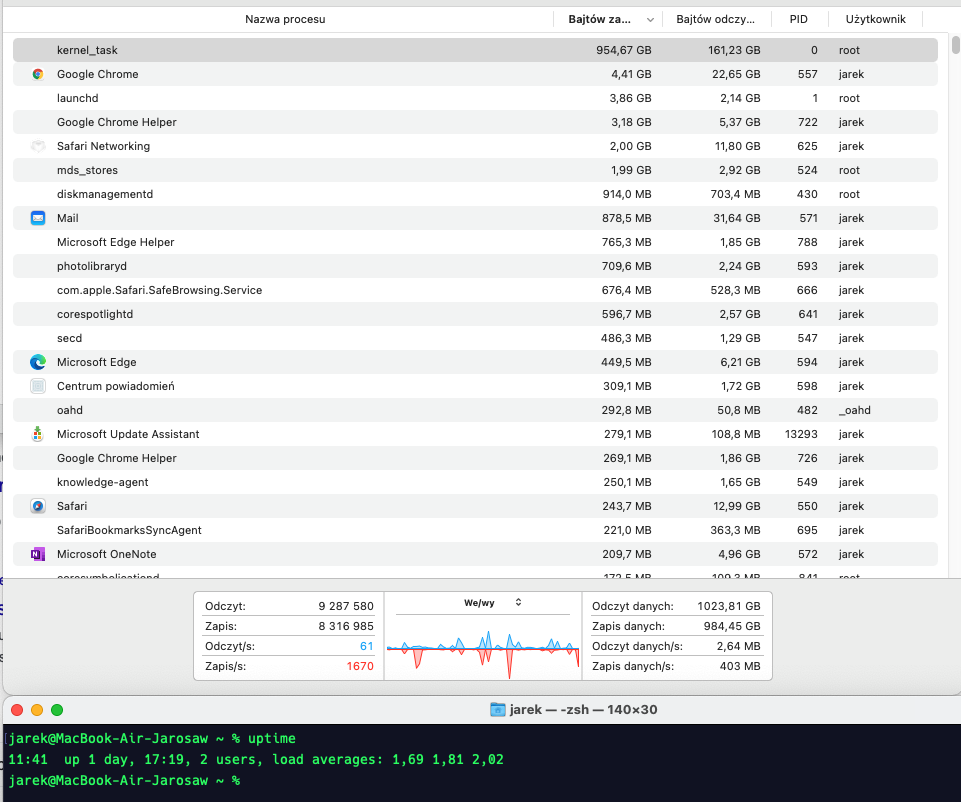Image resolution: width=961 pixels, height=802 pixels.
Task: Select the SafariBookmarksSyncAgent row
Action: coord(475,530)
